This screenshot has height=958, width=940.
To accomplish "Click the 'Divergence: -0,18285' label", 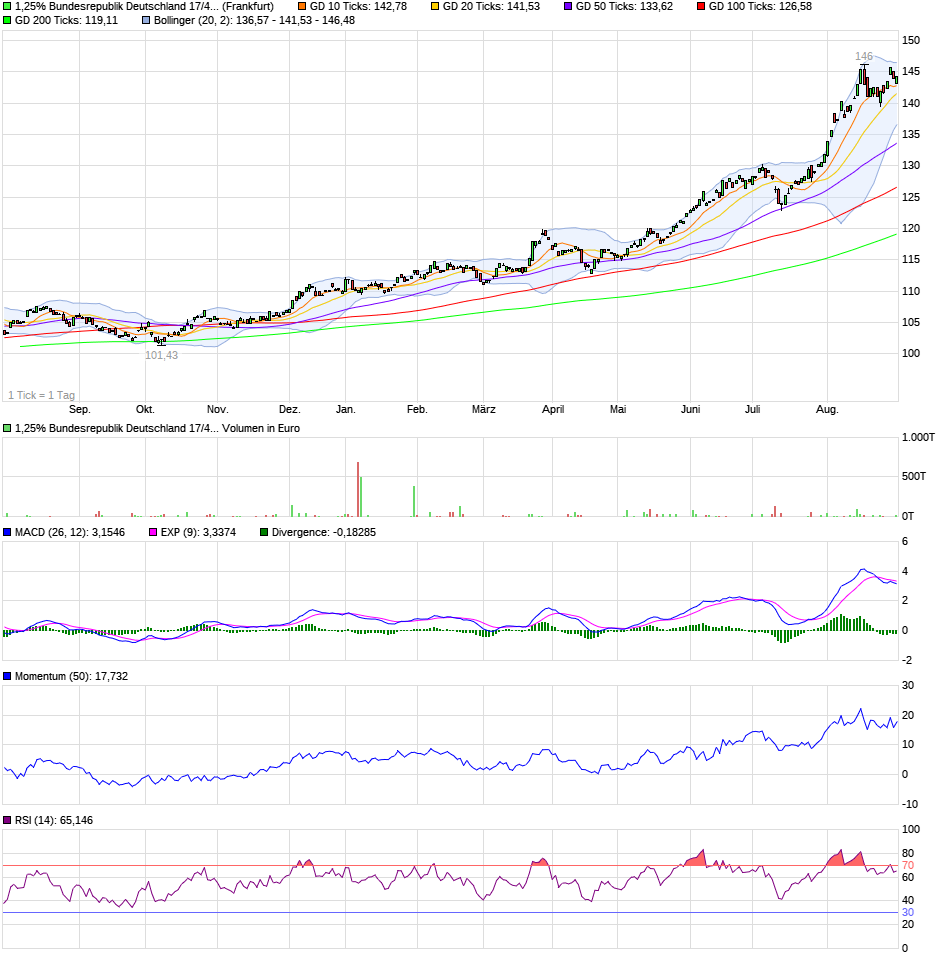I will click(324, 532).
